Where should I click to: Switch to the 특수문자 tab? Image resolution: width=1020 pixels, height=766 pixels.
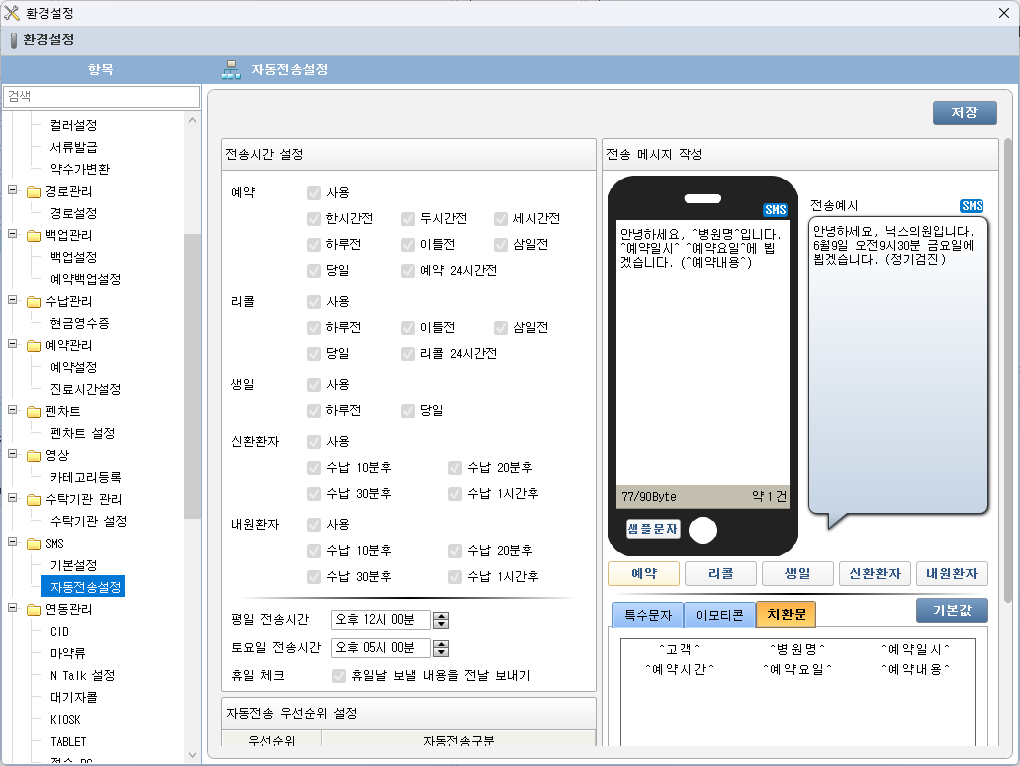[x=647, y=615]
